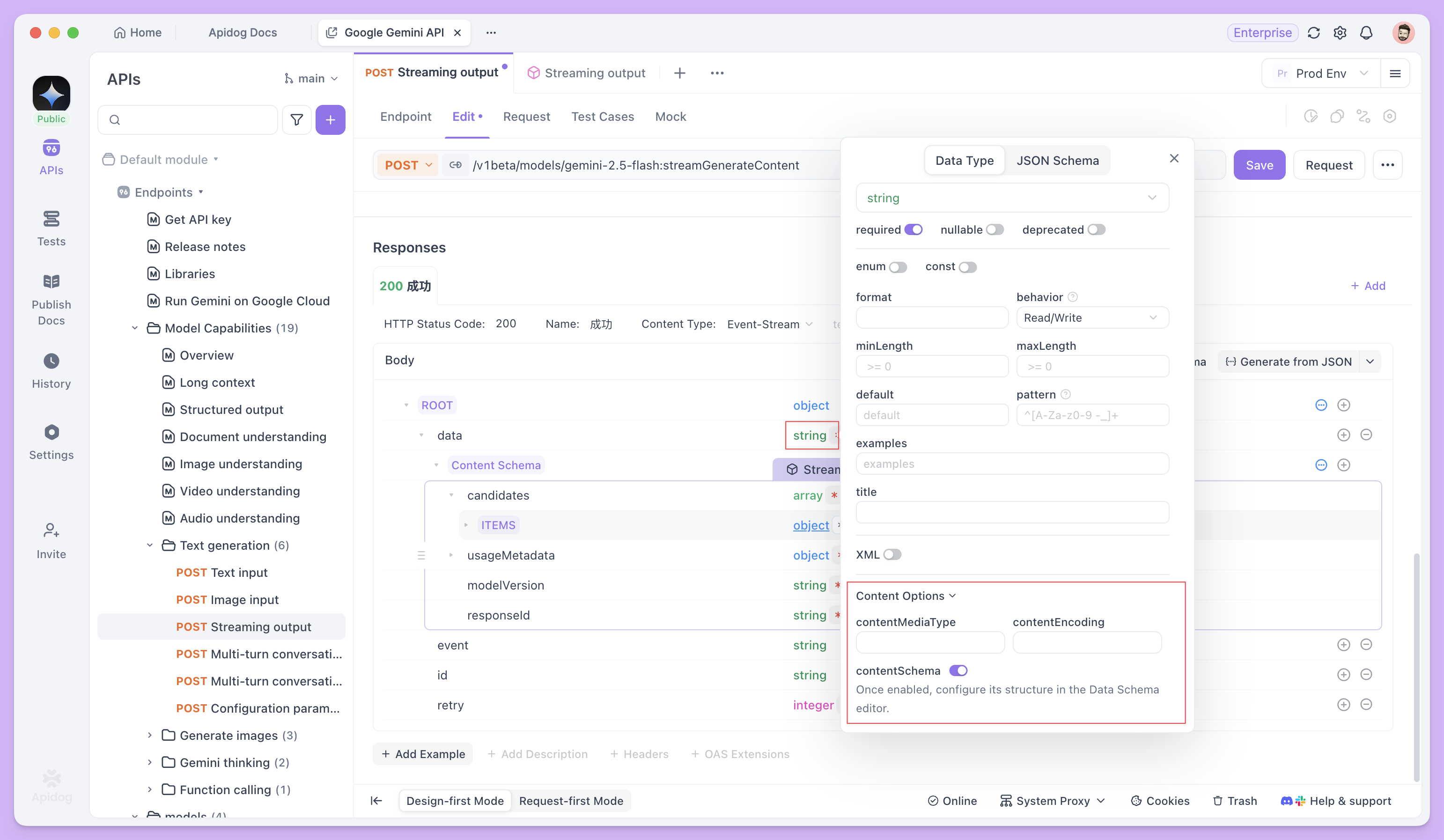
Task: Turn off the required toggle
Action: pos(913,230)
